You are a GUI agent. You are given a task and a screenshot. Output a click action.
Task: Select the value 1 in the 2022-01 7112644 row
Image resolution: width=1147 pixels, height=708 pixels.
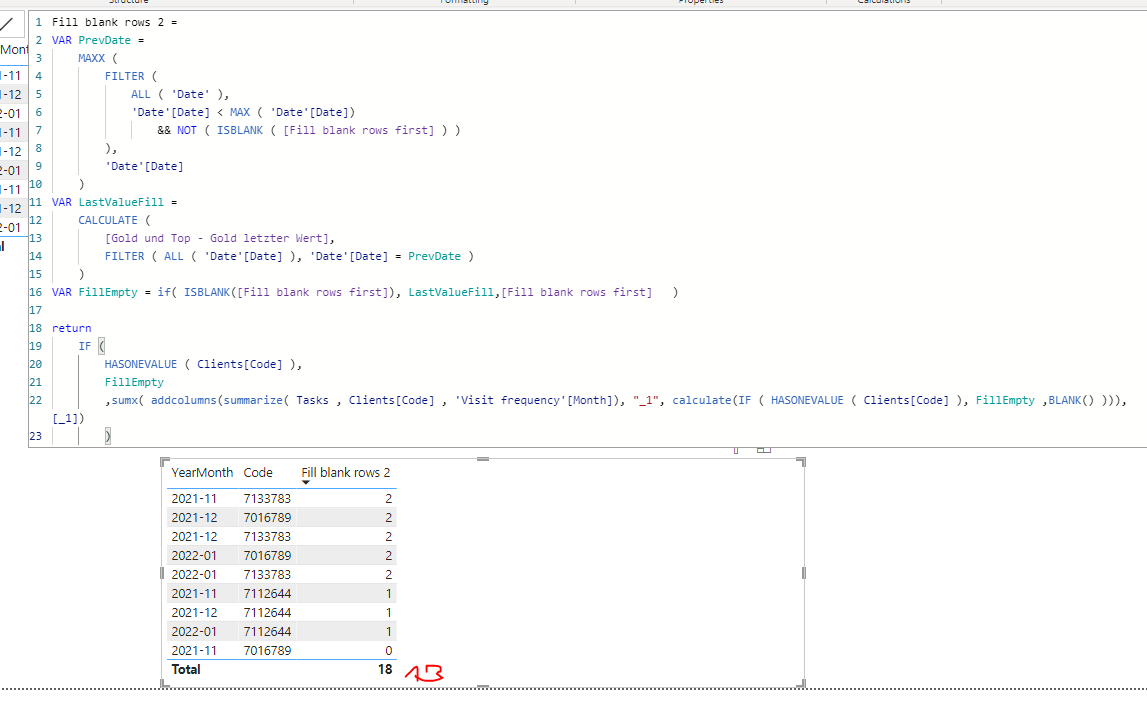(388, 632)
